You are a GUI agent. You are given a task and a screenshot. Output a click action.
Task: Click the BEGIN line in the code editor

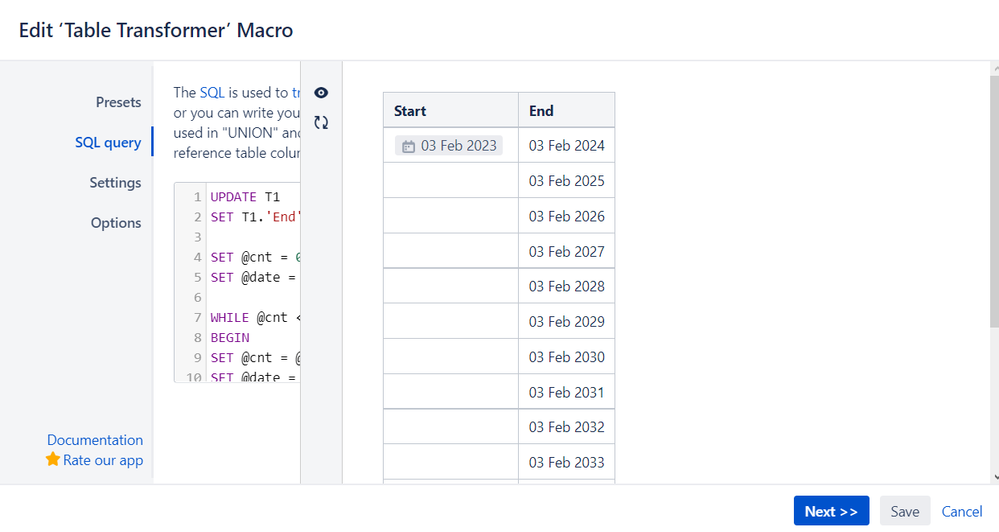pyautogui.click(x=230, y=338)
